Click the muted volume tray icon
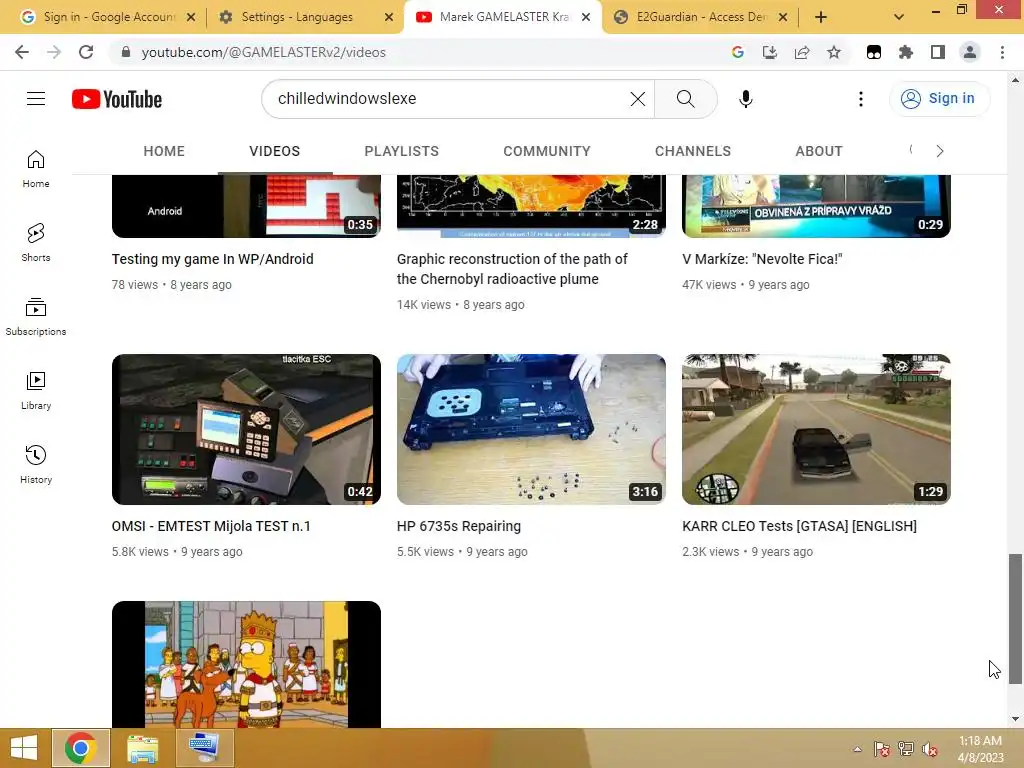This screenshot has height=768, width=1024. [929, 749]
